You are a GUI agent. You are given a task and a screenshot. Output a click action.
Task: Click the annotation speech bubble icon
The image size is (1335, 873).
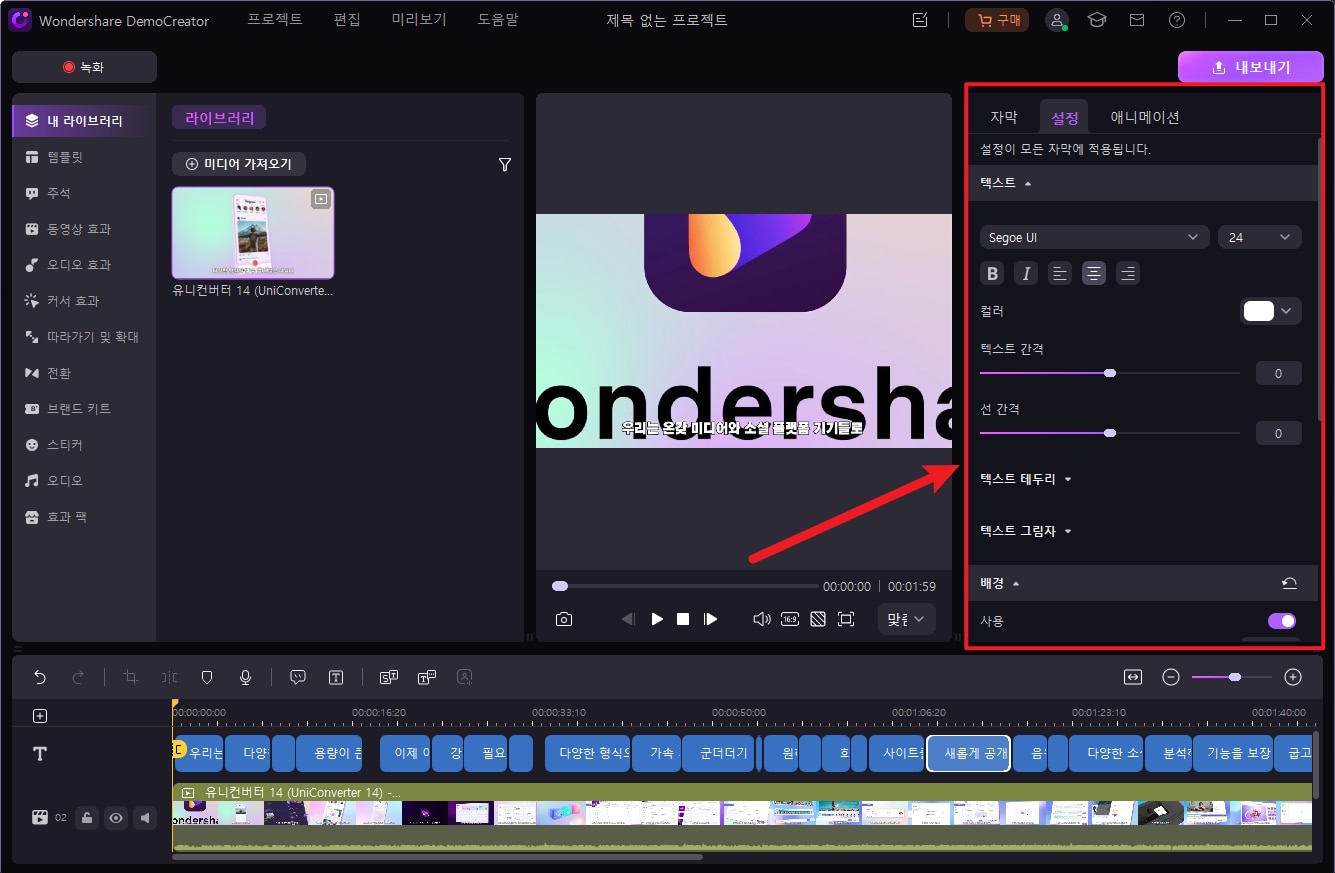tap(297, 677)
